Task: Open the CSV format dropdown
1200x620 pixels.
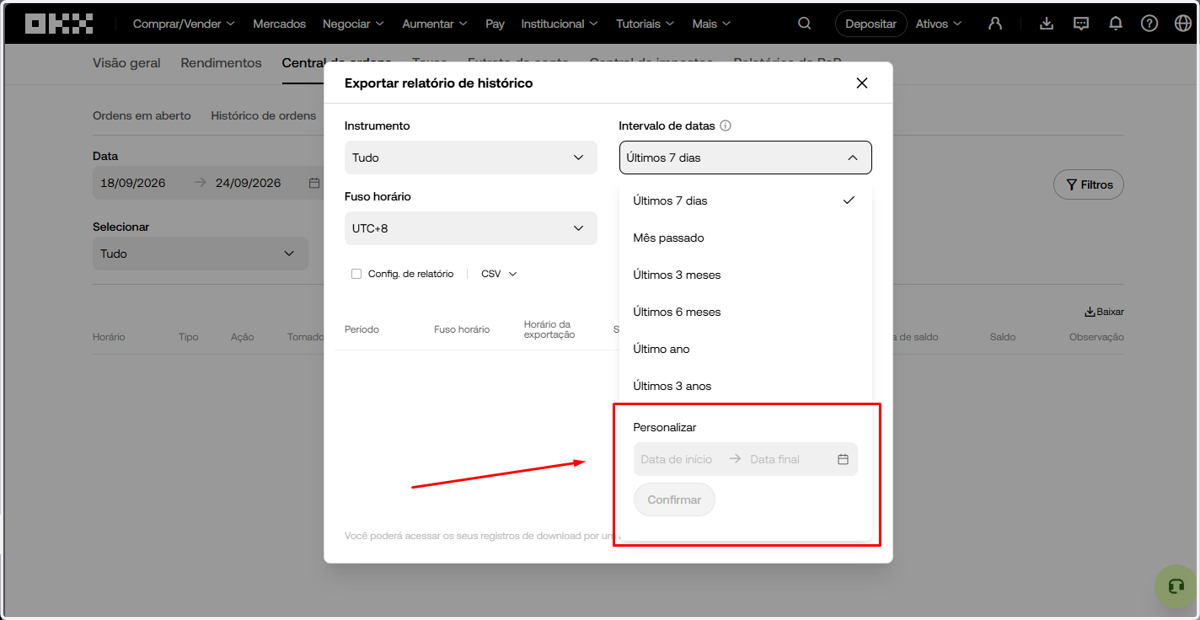Action: click(499, 274)
